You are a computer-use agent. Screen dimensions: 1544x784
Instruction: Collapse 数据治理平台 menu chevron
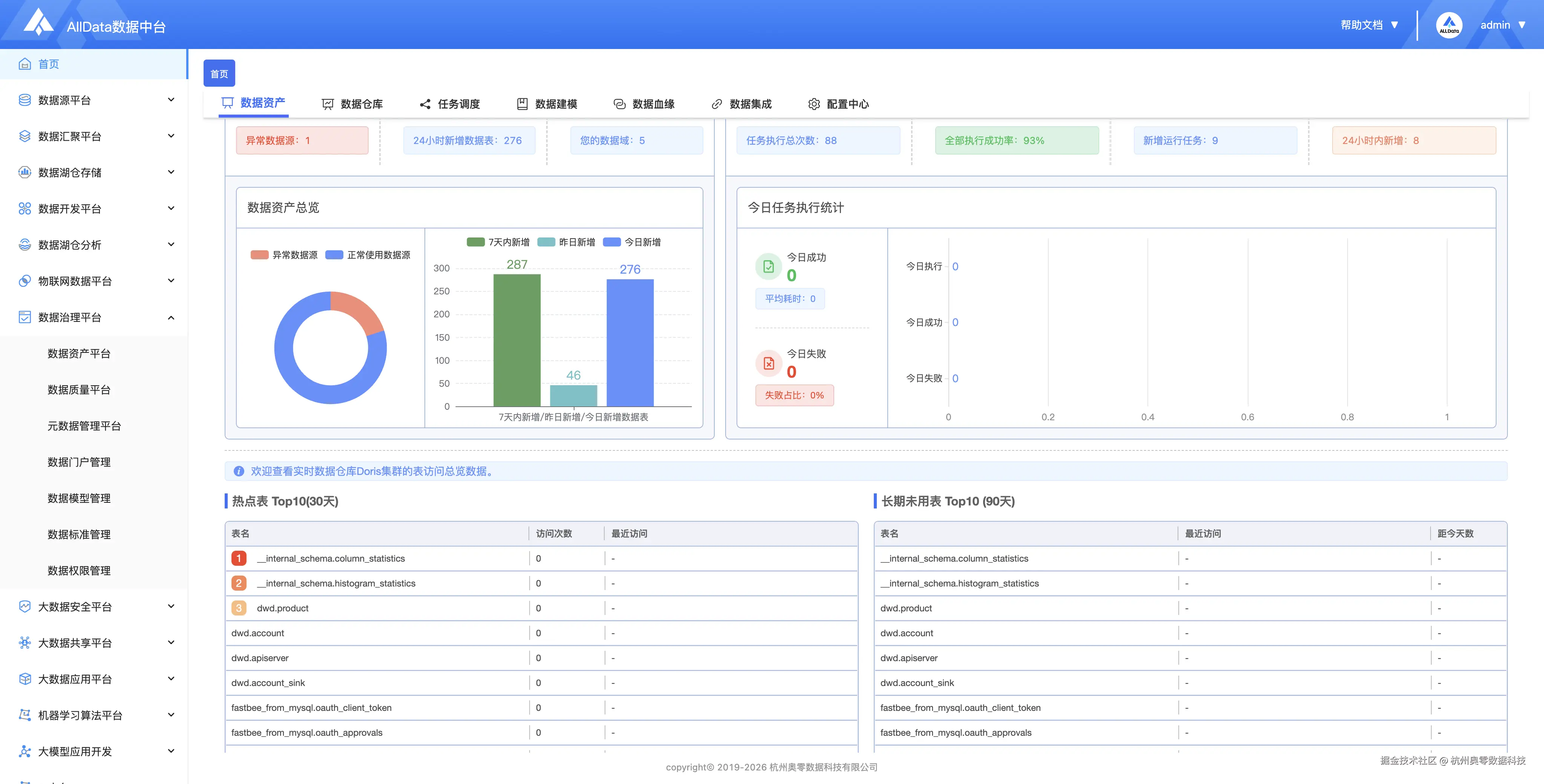[171, 318]
